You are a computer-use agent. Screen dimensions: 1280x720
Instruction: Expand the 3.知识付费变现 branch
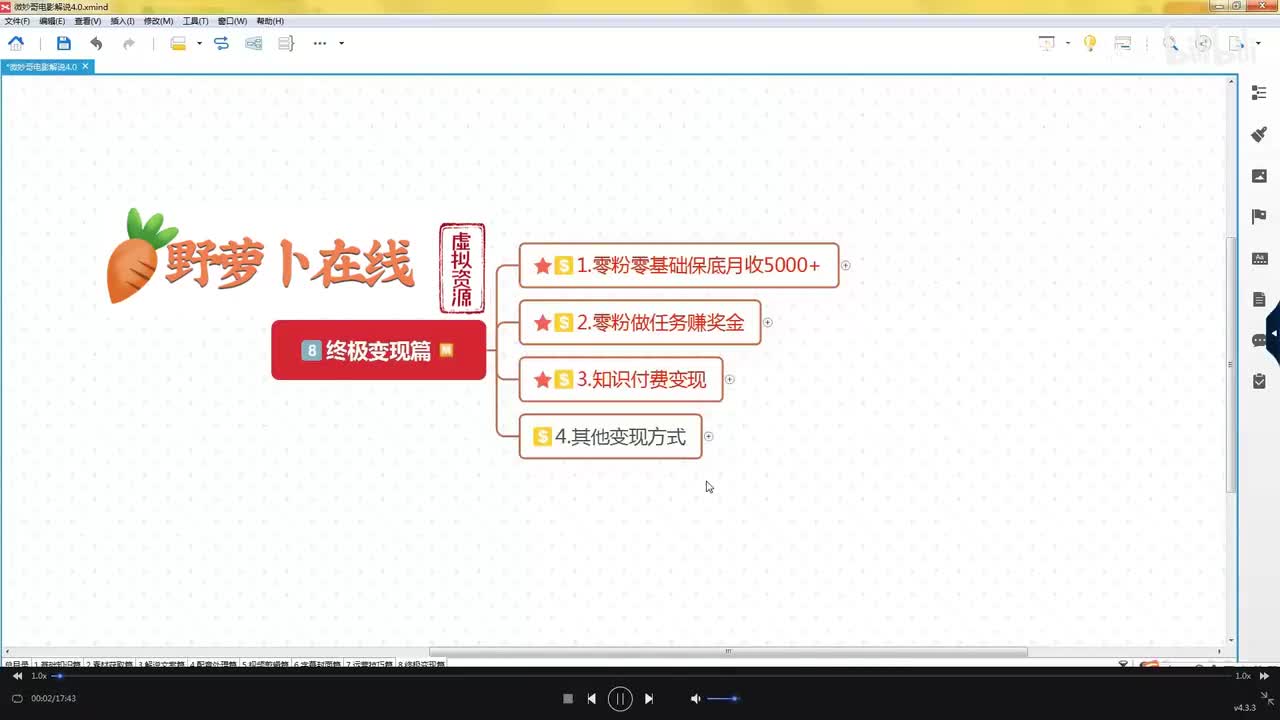coord(730,380)
